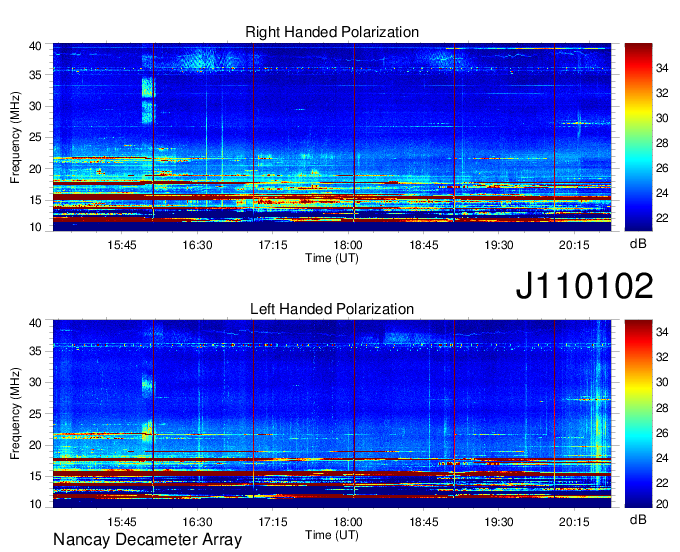The image size is (680, 552).
Task: Click the 15 MHz tick of bottom plot
Action: [36, 476]
